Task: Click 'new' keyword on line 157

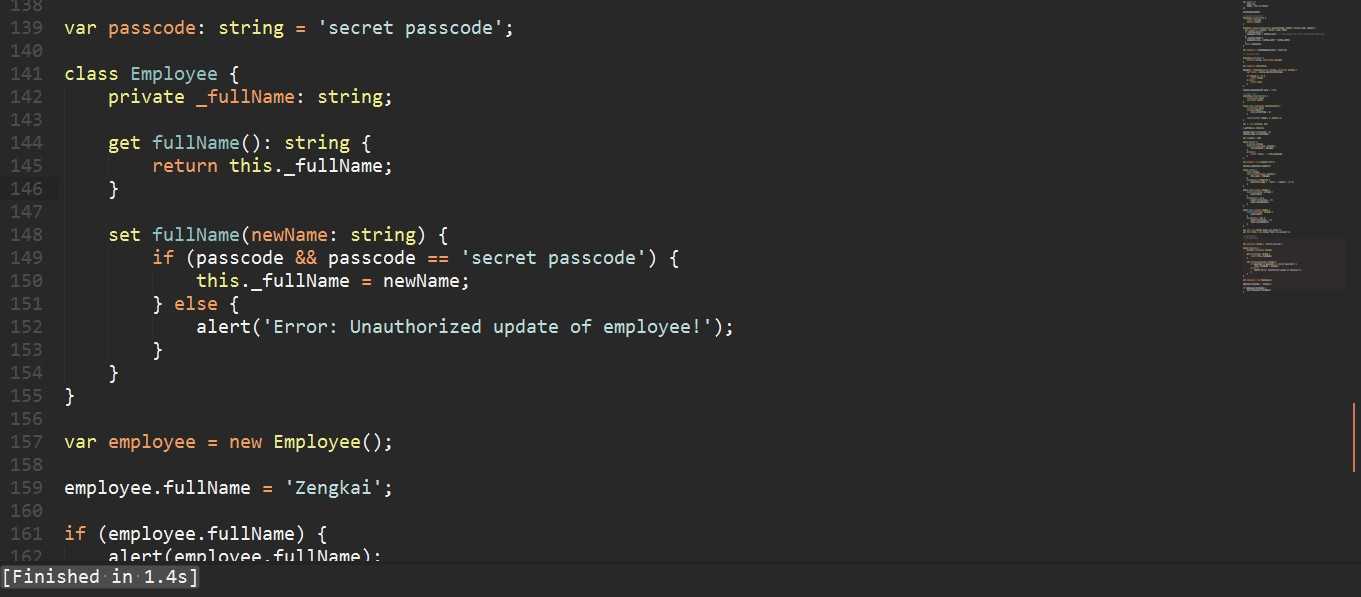Action: click(x=245, y=442)
